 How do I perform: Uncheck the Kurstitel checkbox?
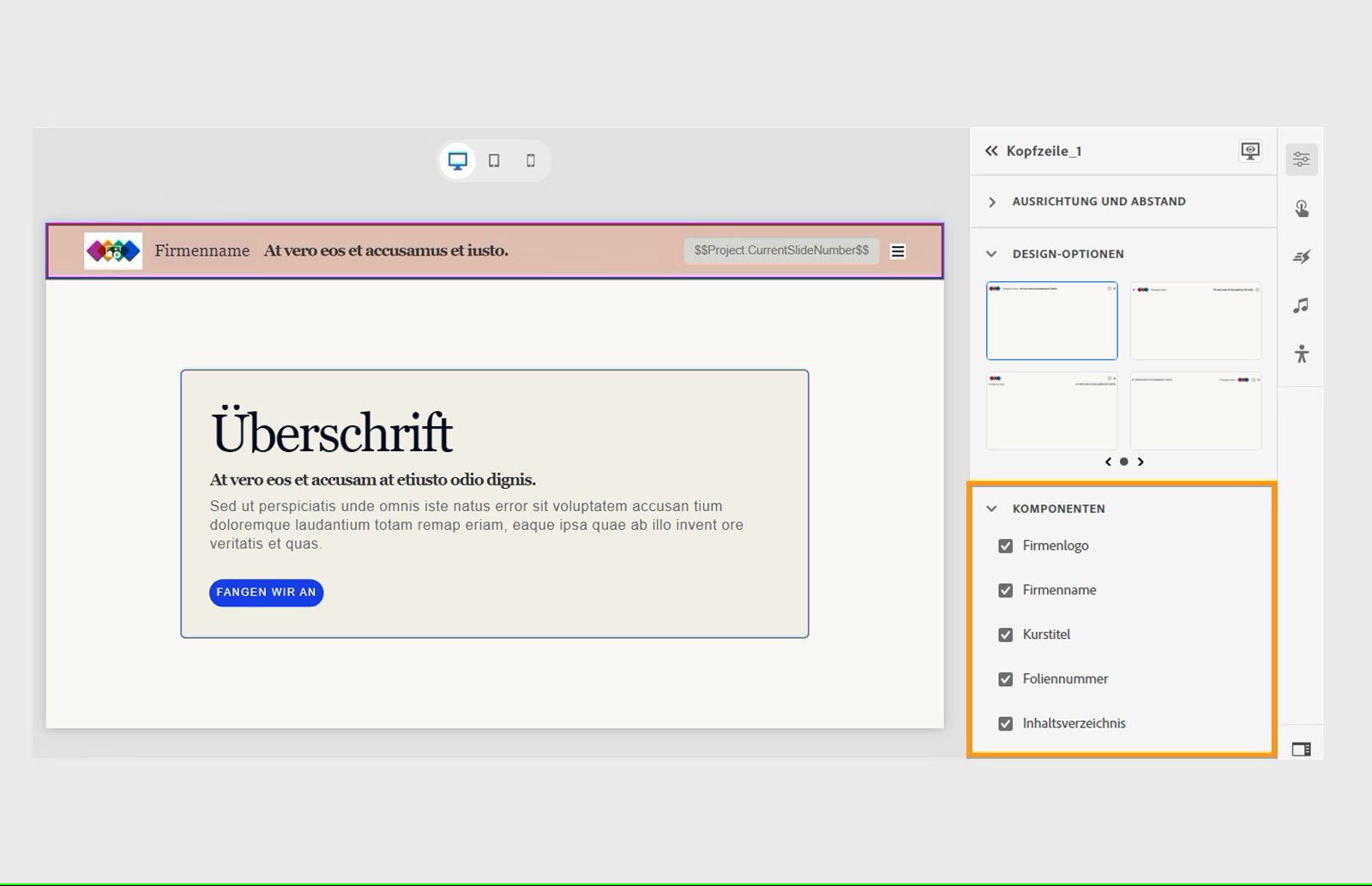click(1006, 635)
